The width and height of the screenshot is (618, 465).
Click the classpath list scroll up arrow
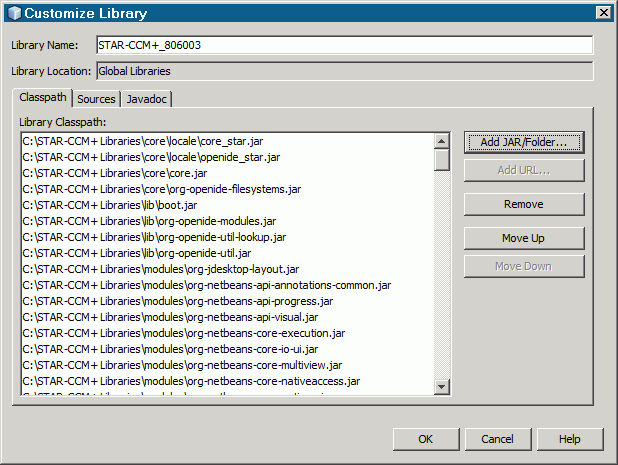click(x=442, y=141)
